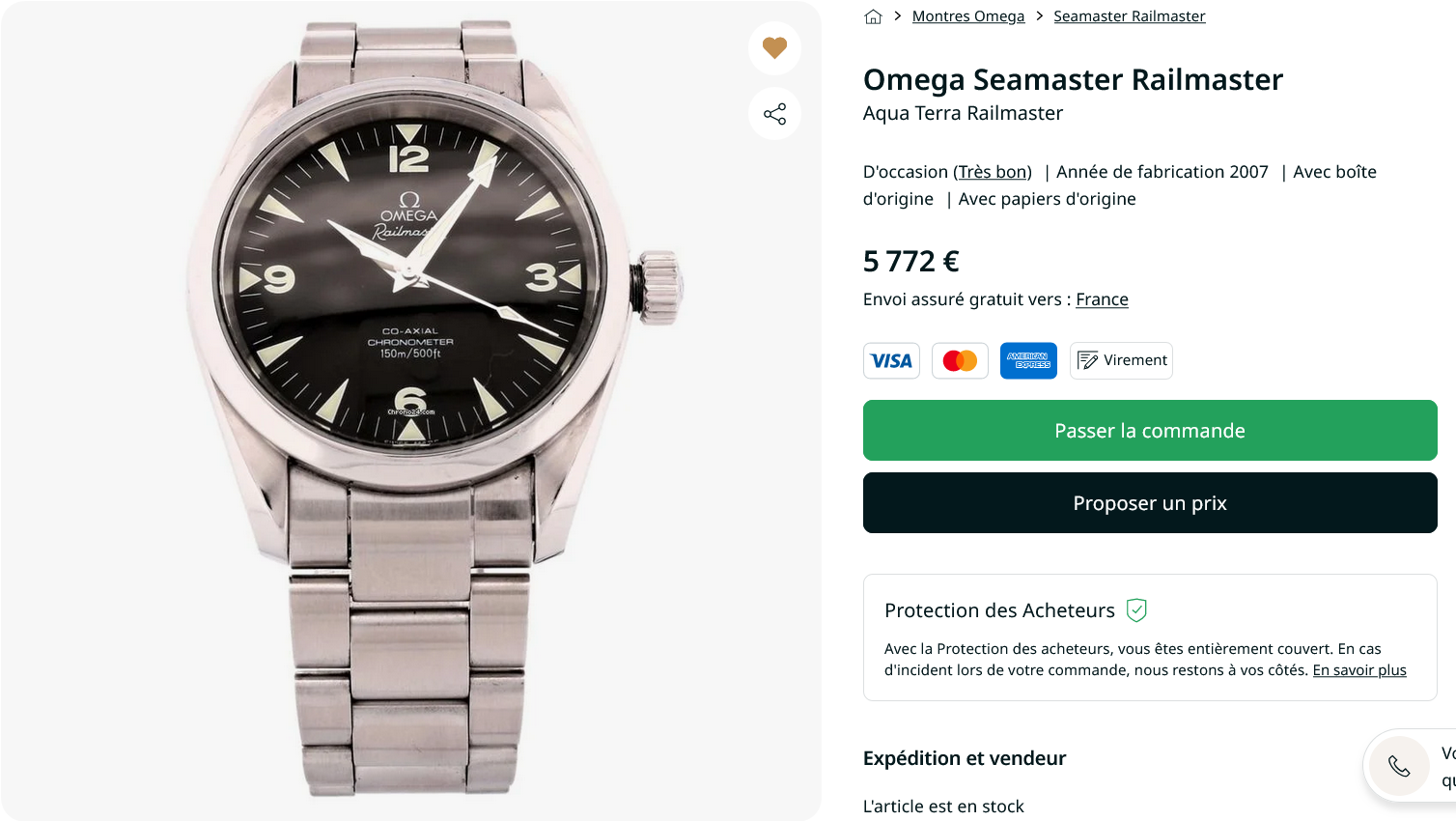Click the buyer protection shield icon
Image resolution: width=1456 pixels, height=821 pixels.
tap(1136, 610)
